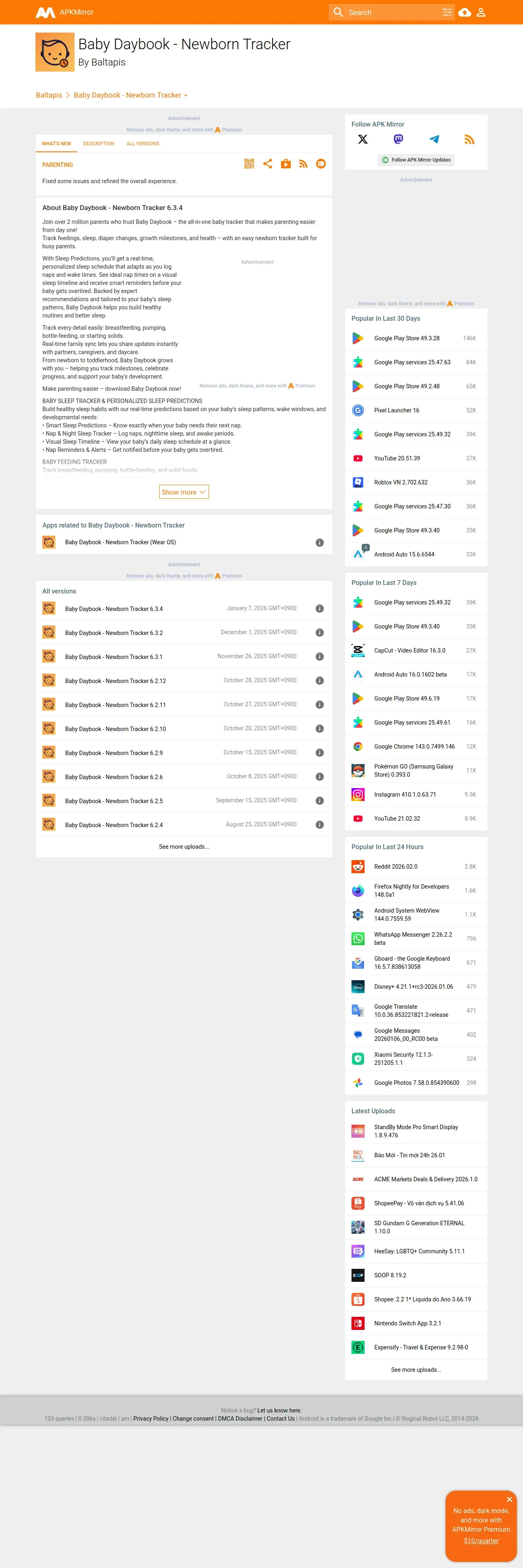Click the DMCA Disclaimer footer link
The width and height of the screenshot is (523, 1568).
pyautogui.click(x=240, y=1418)
